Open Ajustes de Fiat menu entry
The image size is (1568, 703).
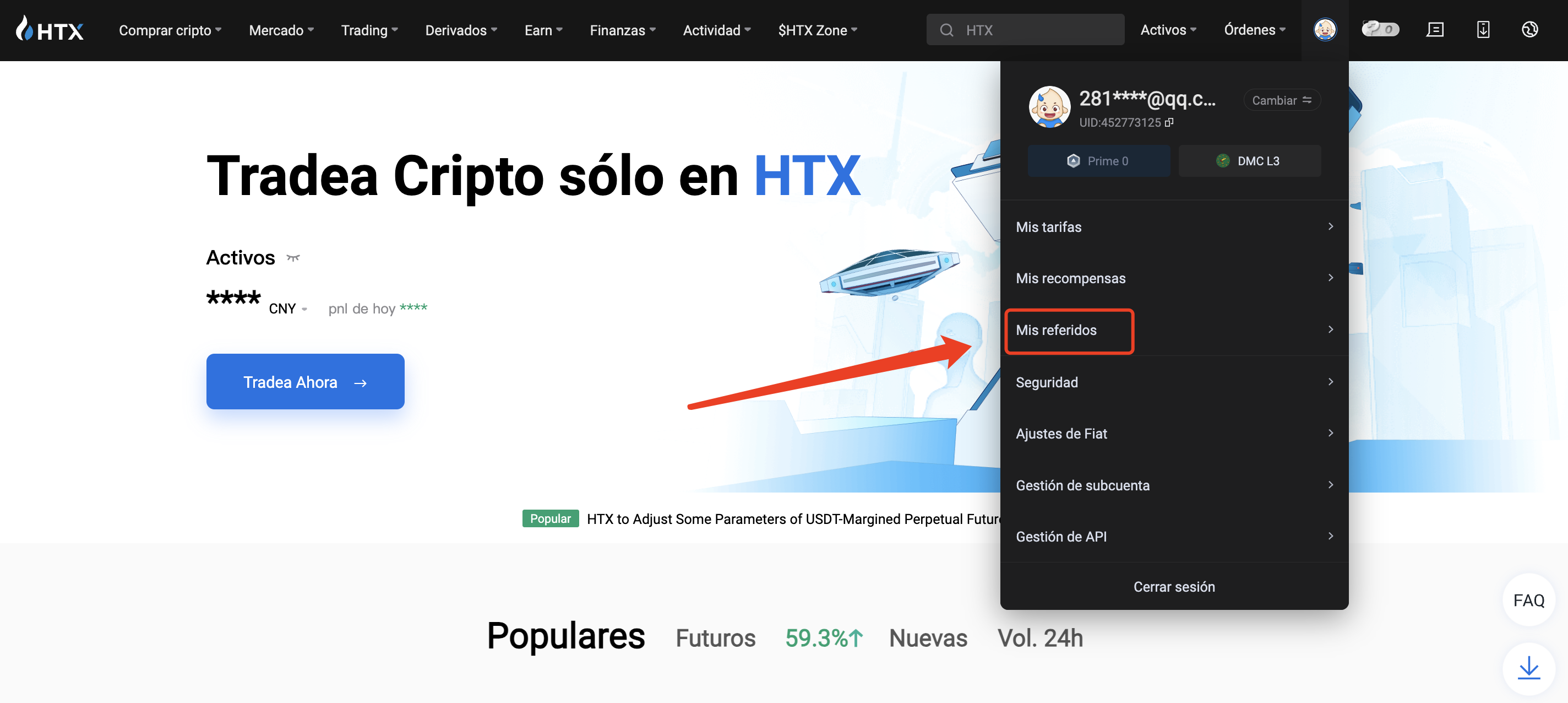pyautogui.click(x=1174, y=433)
